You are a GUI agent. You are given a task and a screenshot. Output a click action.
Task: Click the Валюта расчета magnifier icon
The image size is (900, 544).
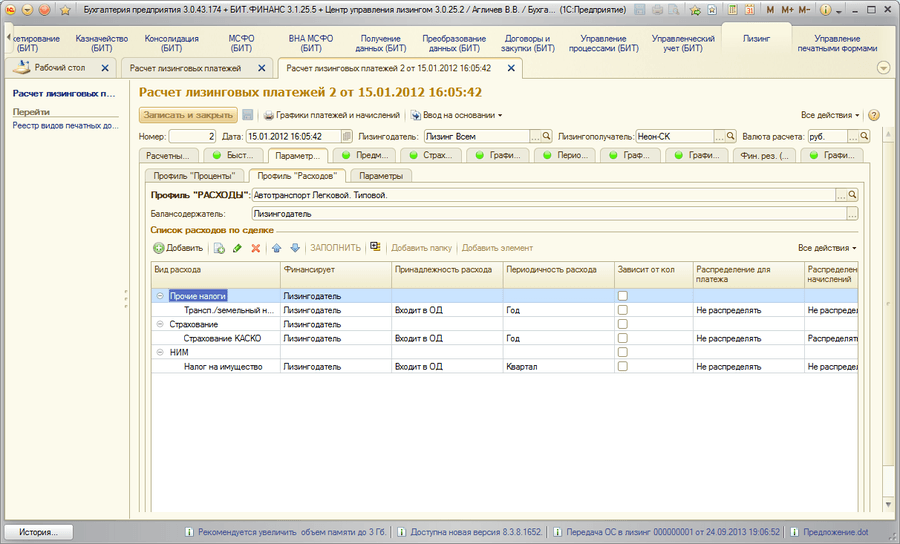pyautogui.click(x=864, y=137)
